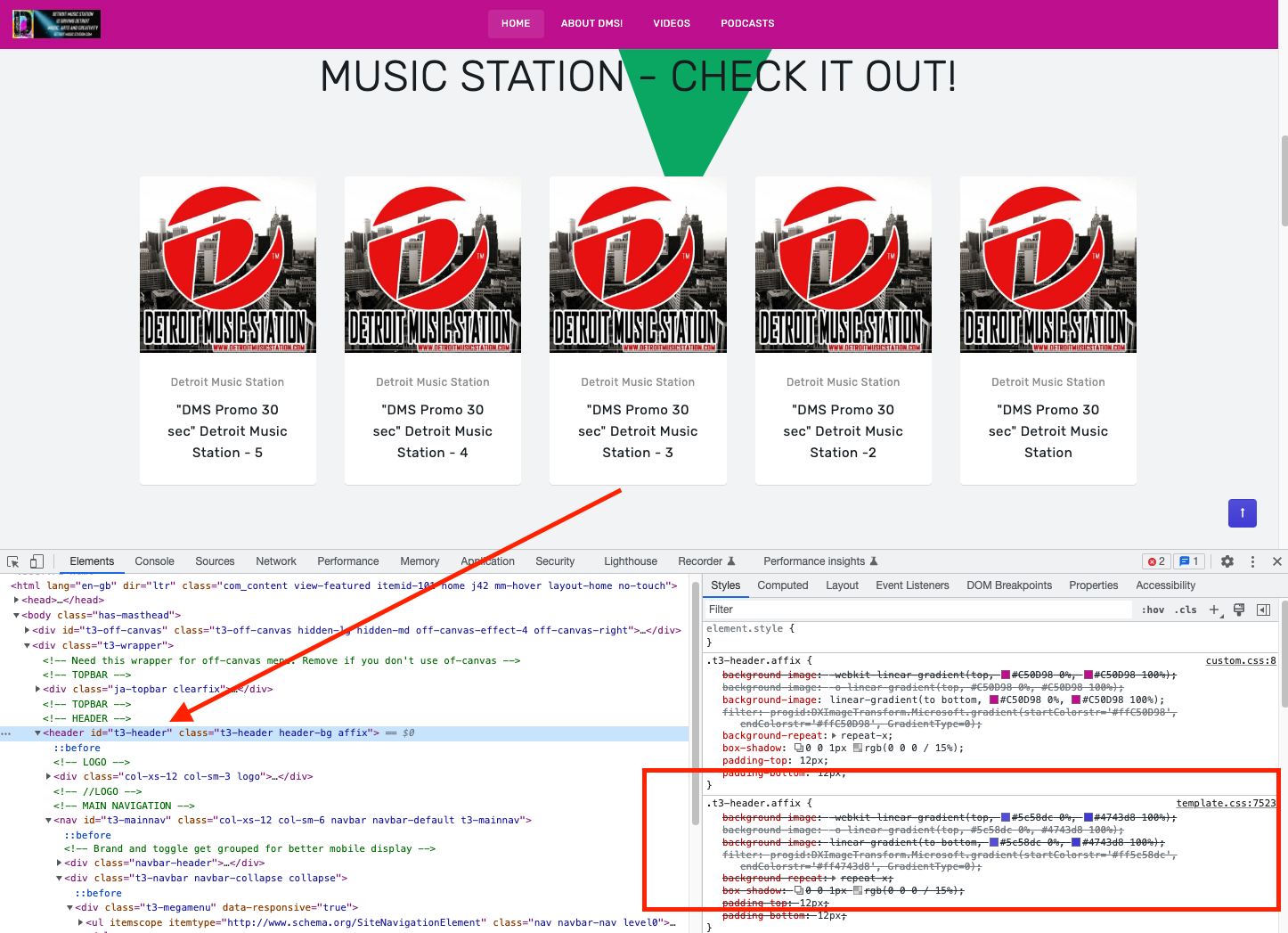Toggle the computed styles sidebar pane icon
This screenshot has width=1288, height=933.
point(1263,610)
